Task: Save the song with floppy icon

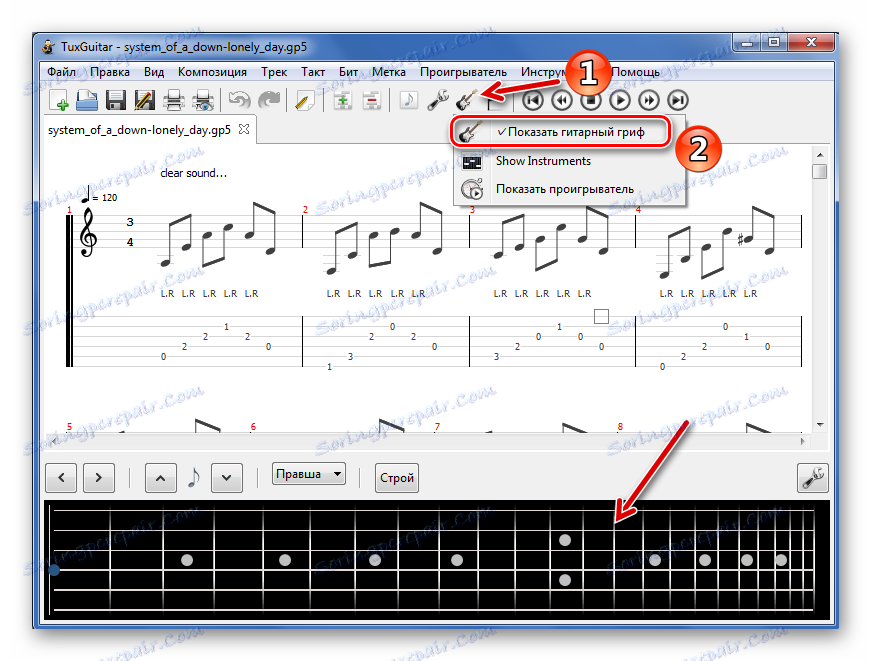Action: 116,101
